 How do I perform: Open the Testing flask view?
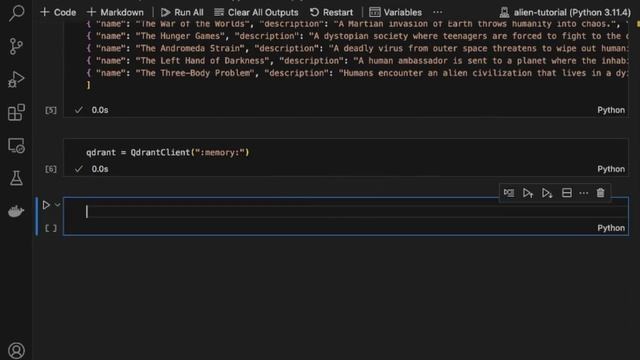pyautogui.click(x=16, y=178)
